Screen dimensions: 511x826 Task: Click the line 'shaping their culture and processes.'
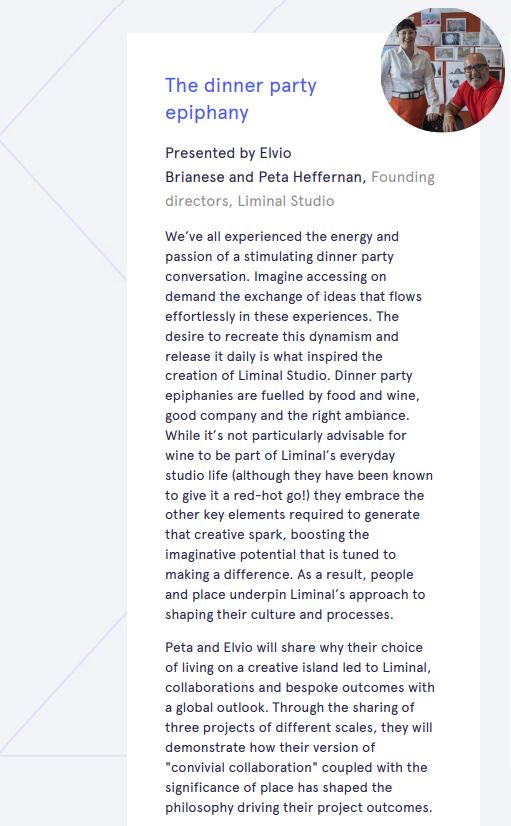pyautogui.click(x=279, y=614)
